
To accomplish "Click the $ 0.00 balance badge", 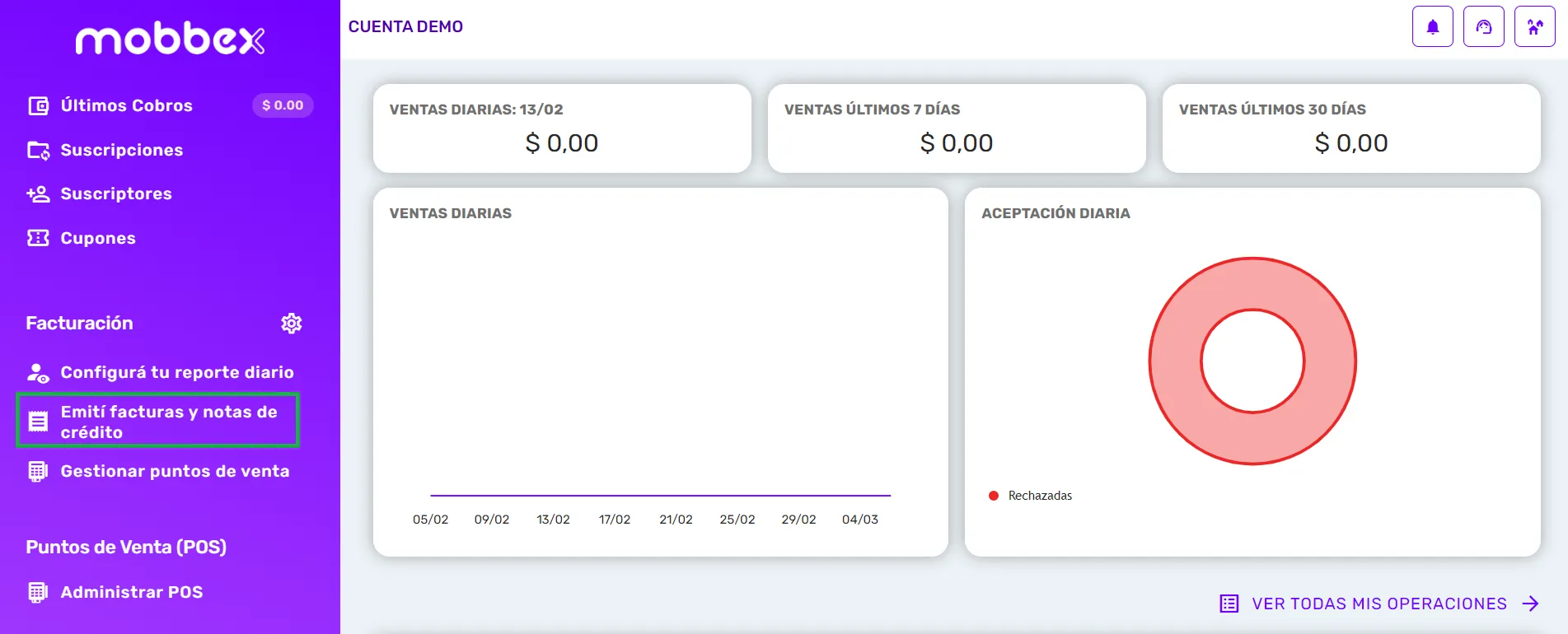I will (x=283, y=105).
